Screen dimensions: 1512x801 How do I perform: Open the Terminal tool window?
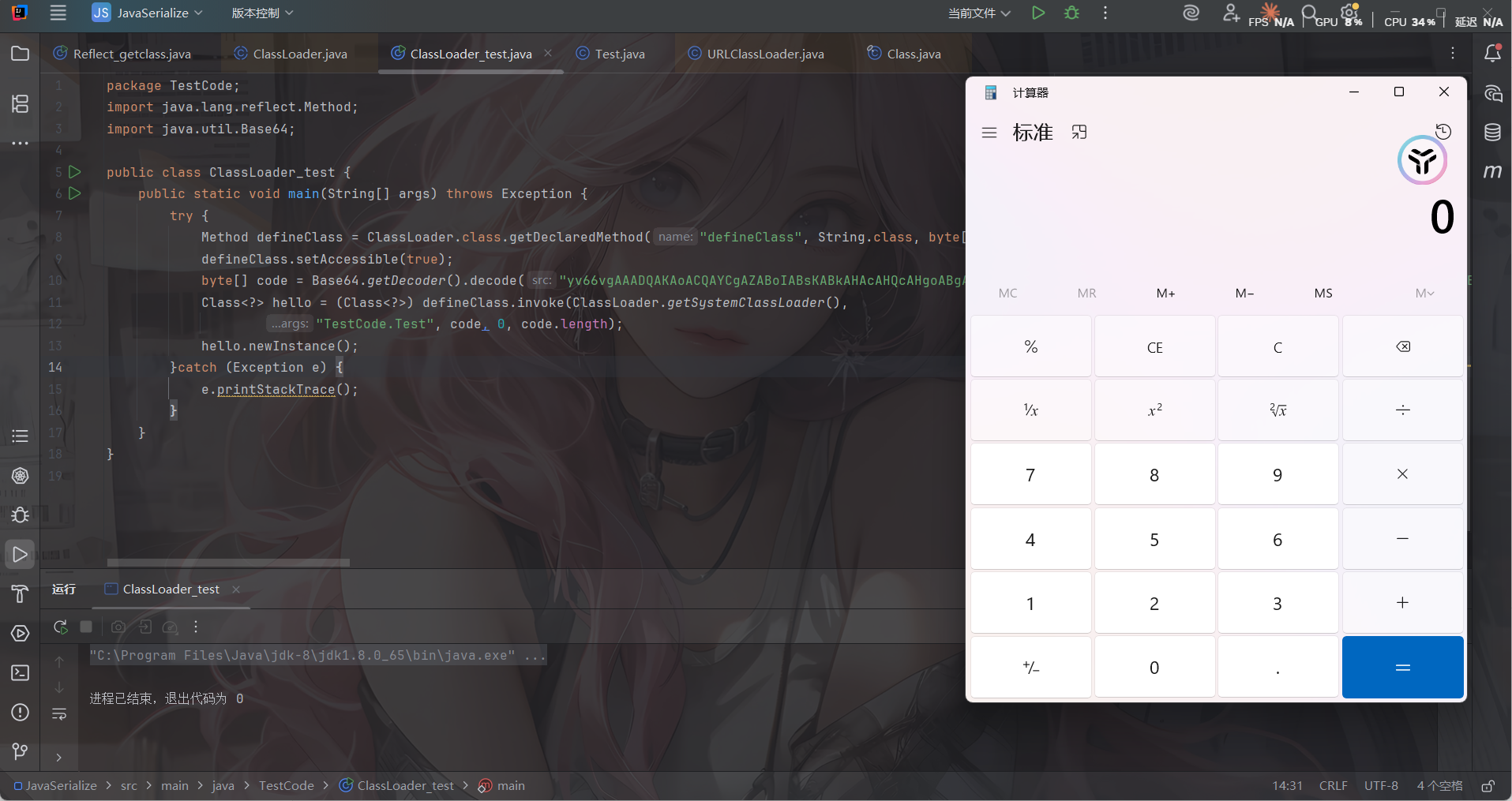tap(20, 672)
